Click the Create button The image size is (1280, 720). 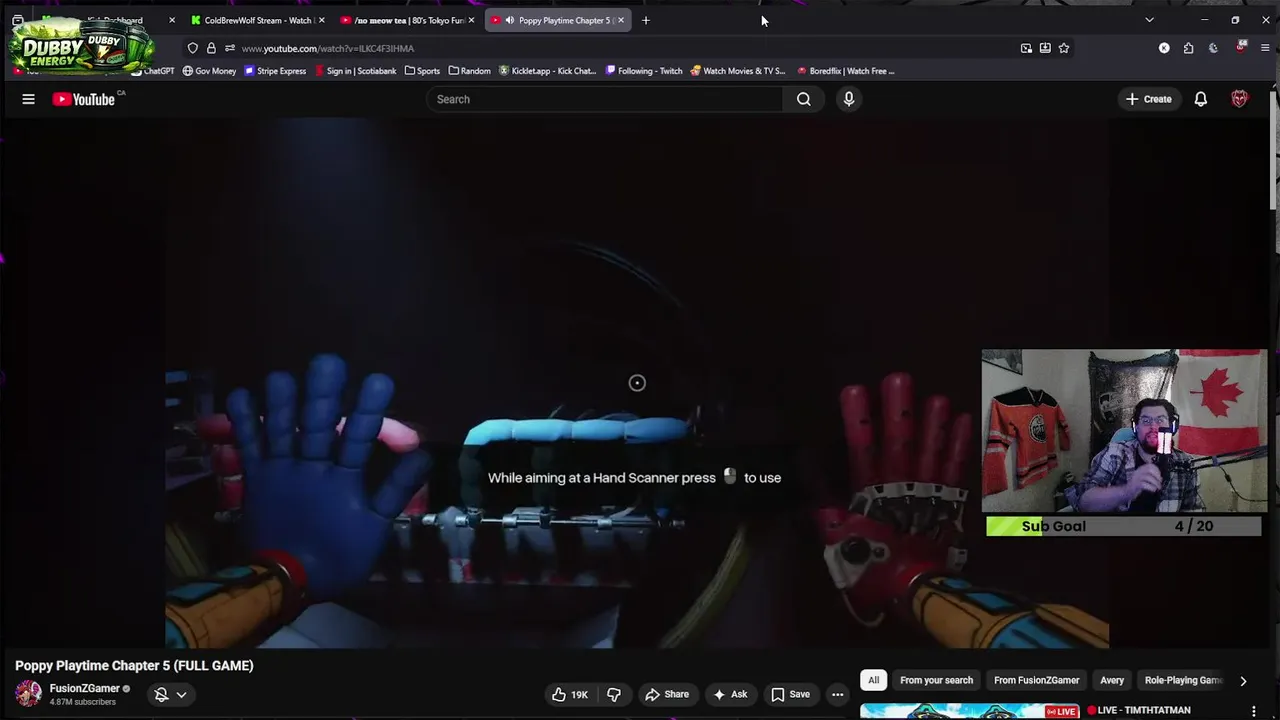(1148, 99)
